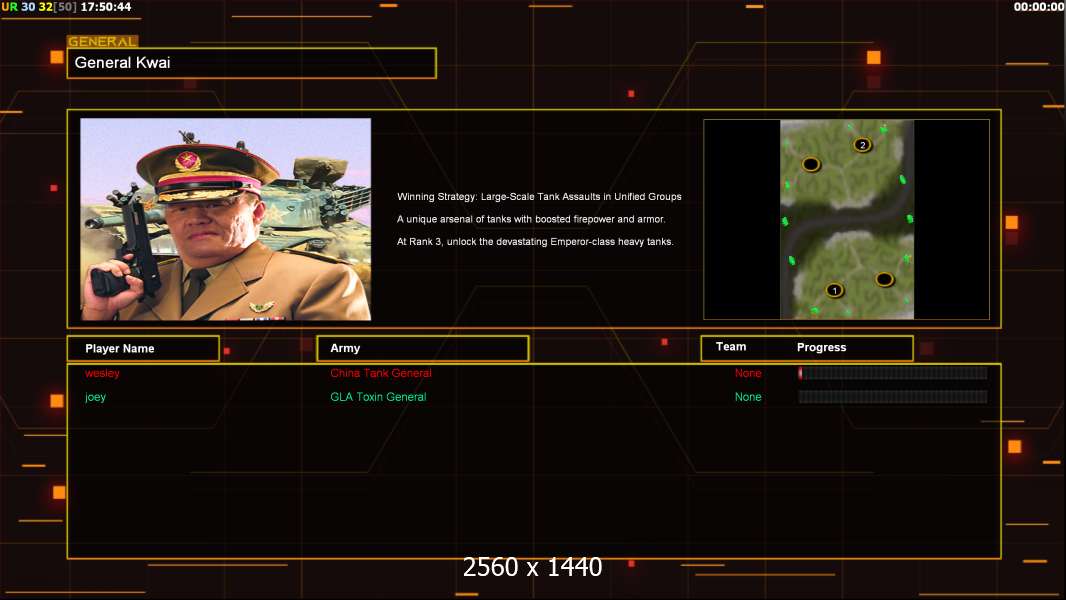Select the empty start marker beside marker 2
This screenshot has height=600, width=1066.
[x=810, y=164]
